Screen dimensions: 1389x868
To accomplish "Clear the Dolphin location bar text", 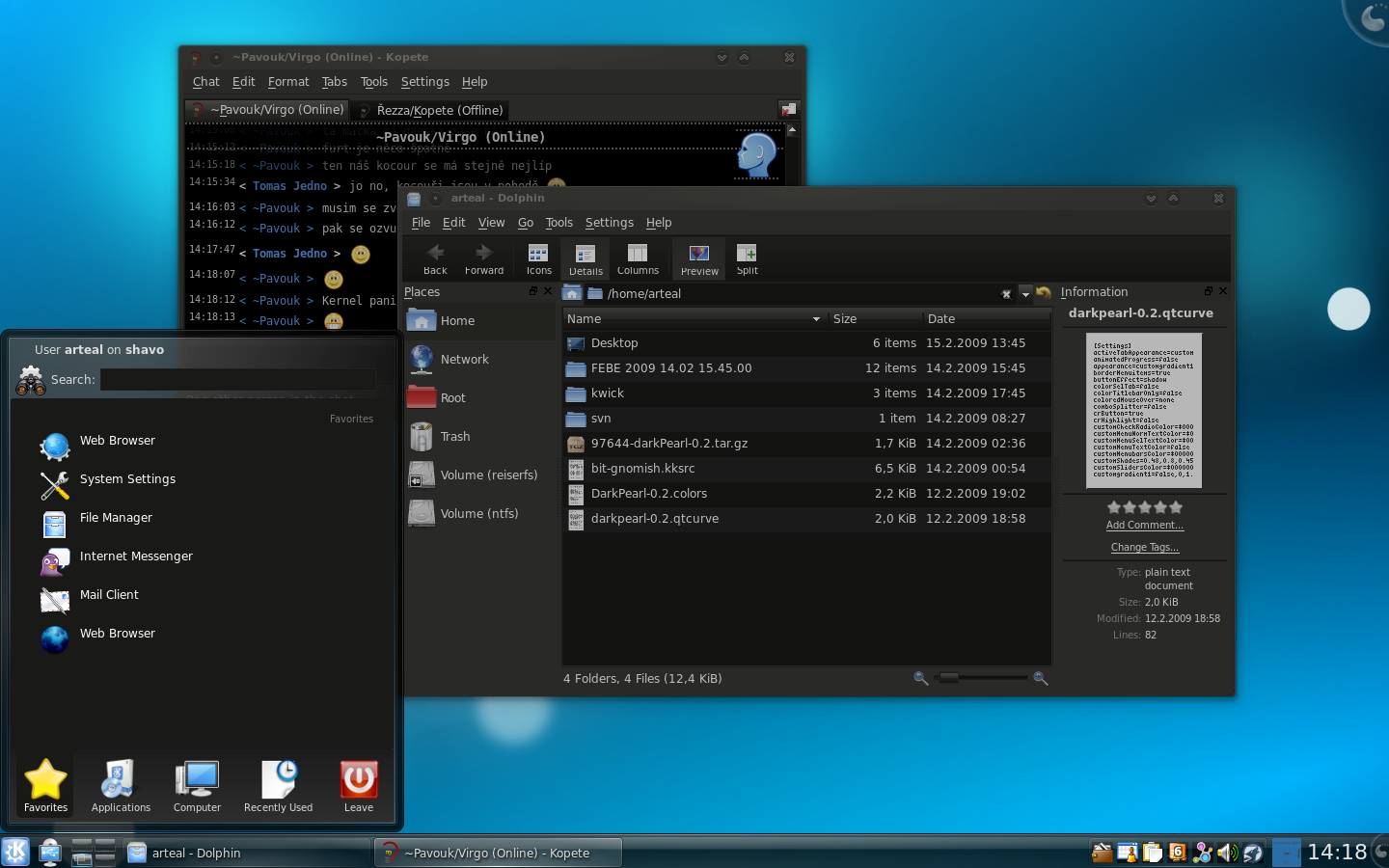I will coord(1006,294).
